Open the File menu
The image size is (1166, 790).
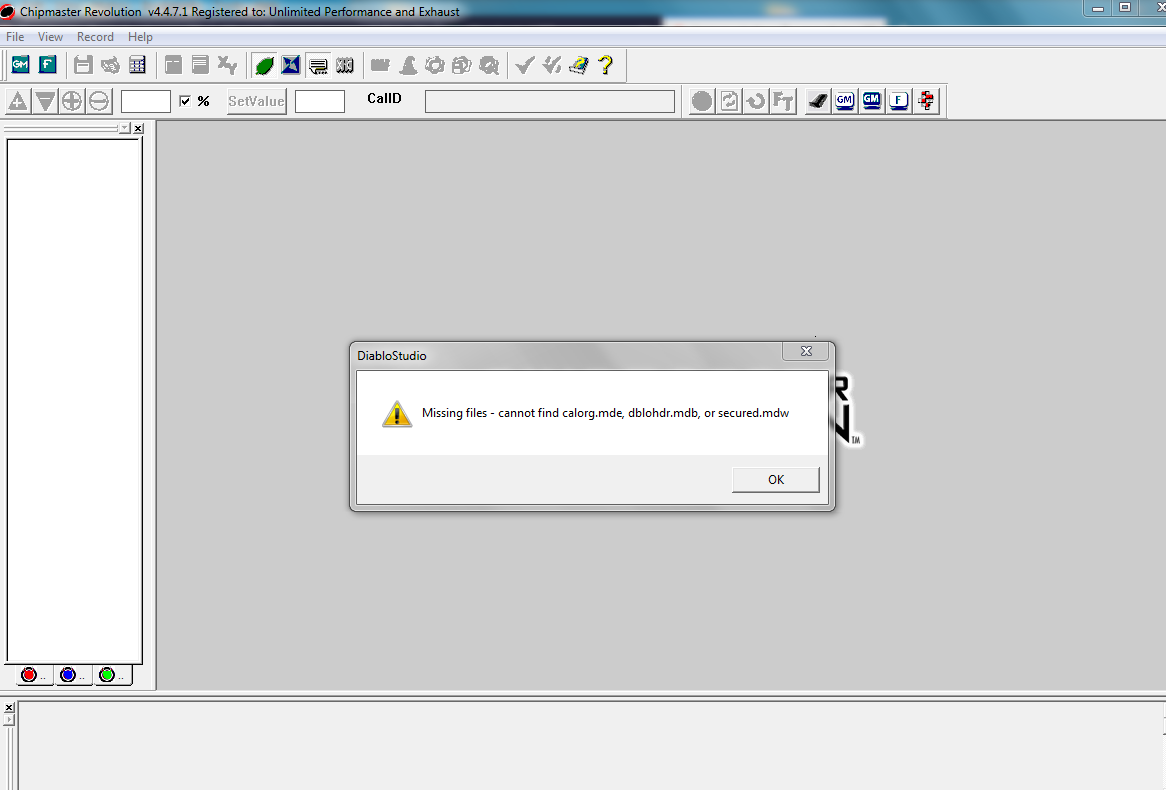click(15, 36)
